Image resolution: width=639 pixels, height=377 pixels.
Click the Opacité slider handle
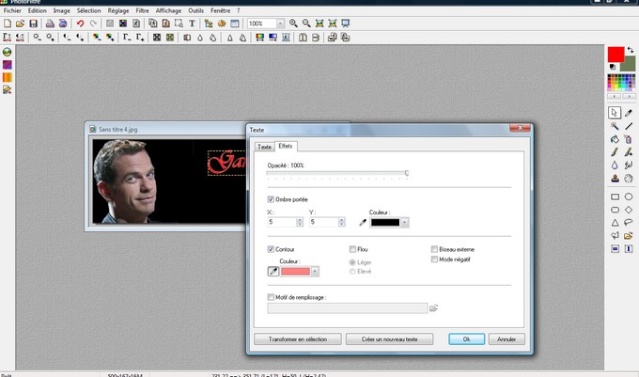pos(407,173)
